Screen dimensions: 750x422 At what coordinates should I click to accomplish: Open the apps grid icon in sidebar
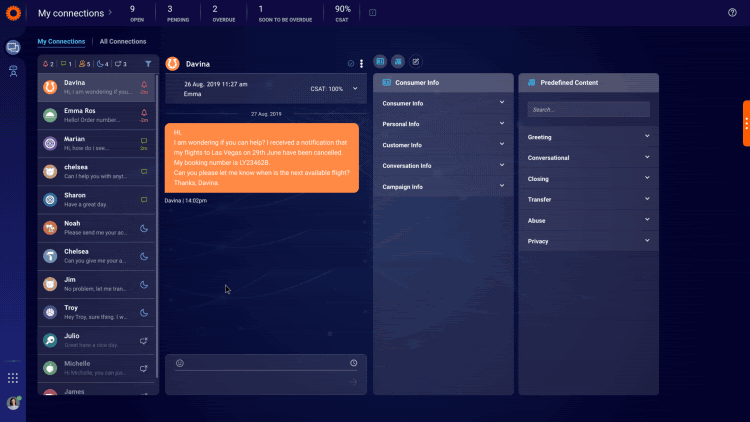click(13, 378)
